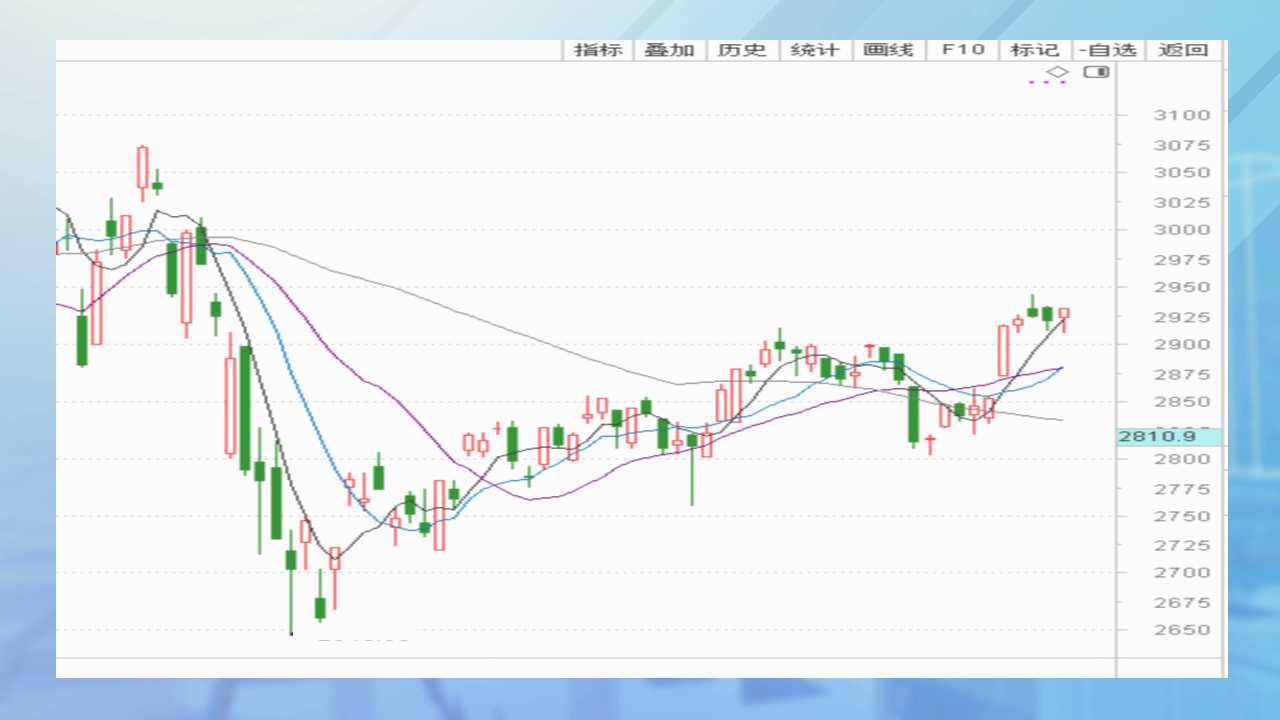1280x720 pixels.
Task: Select the 统计 statistics option
Action: coord(815,50)
